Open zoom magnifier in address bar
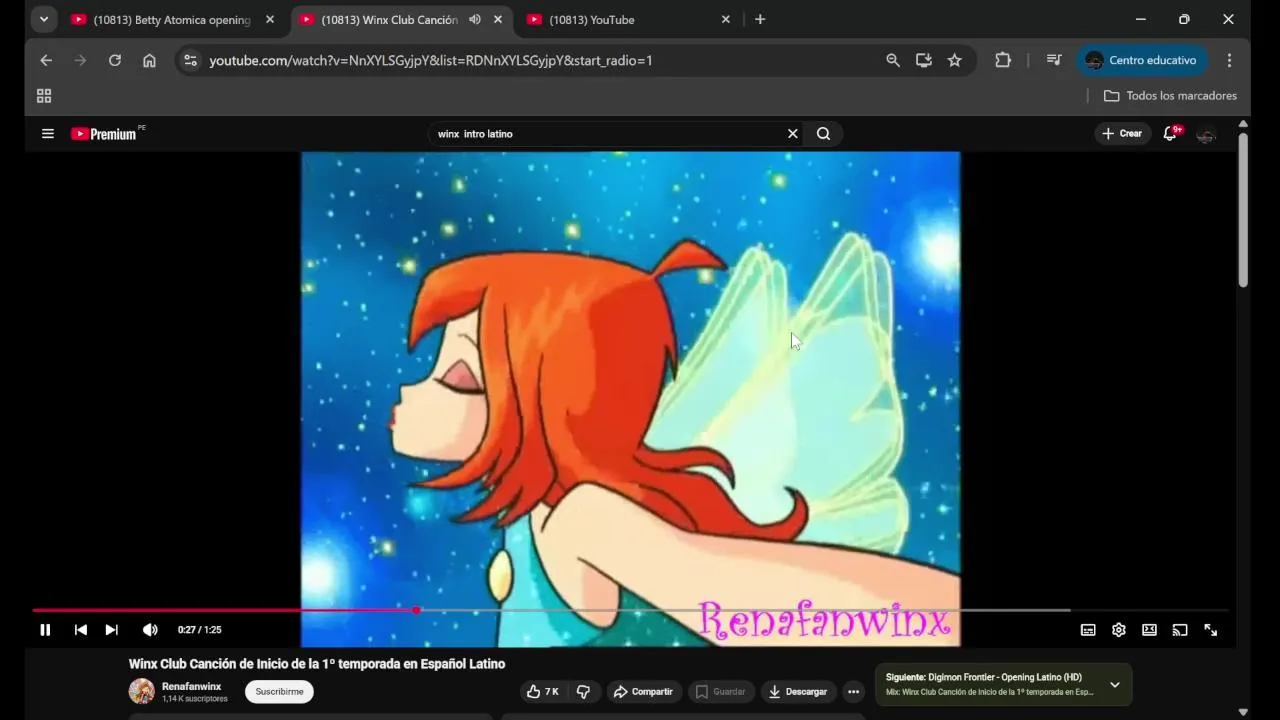This screenshot has height=720, width=1280. (893, 61)
